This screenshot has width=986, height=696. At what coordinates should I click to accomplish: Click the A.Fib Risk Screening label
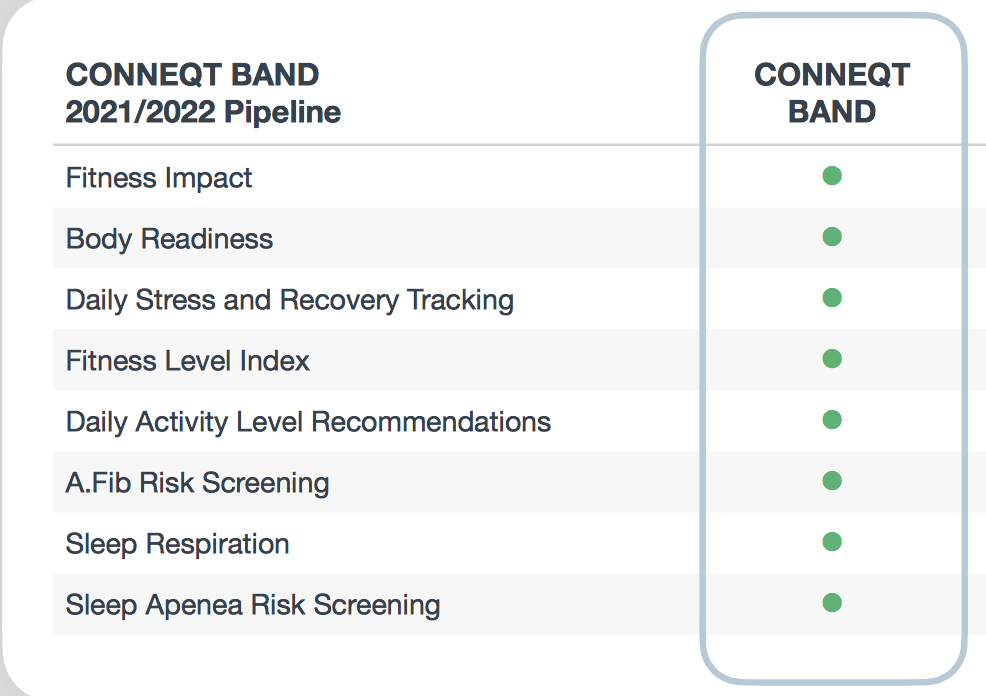[x=197, y=483]
